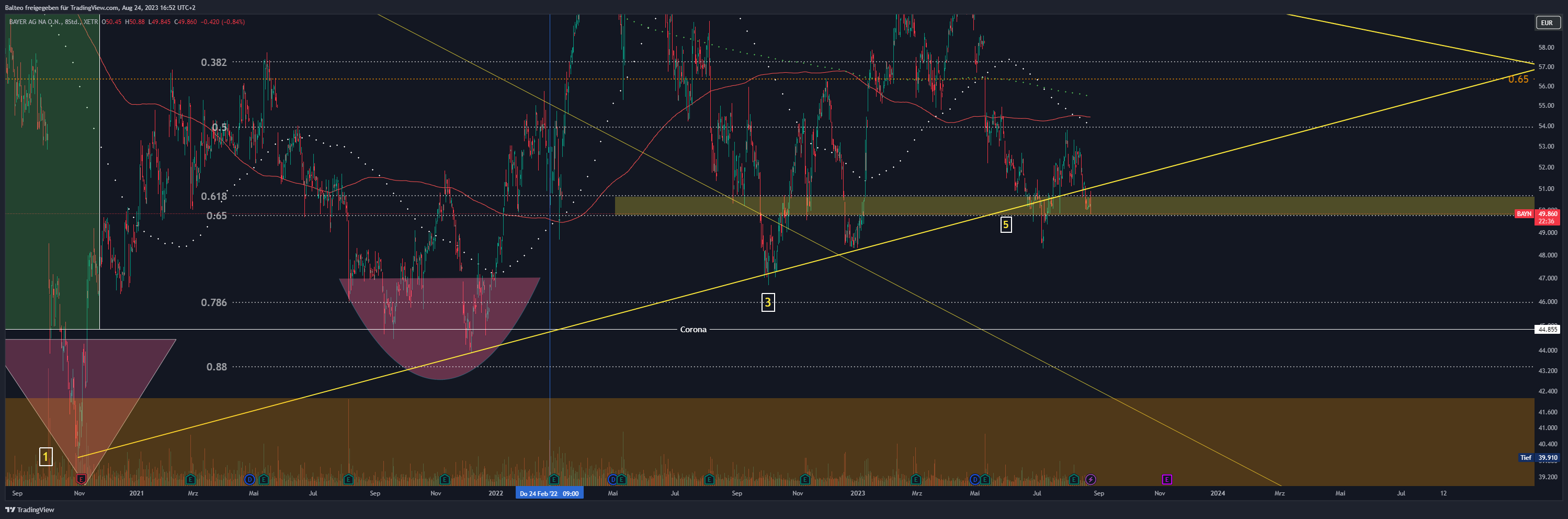Click the TradingView logo

point(30,510)
